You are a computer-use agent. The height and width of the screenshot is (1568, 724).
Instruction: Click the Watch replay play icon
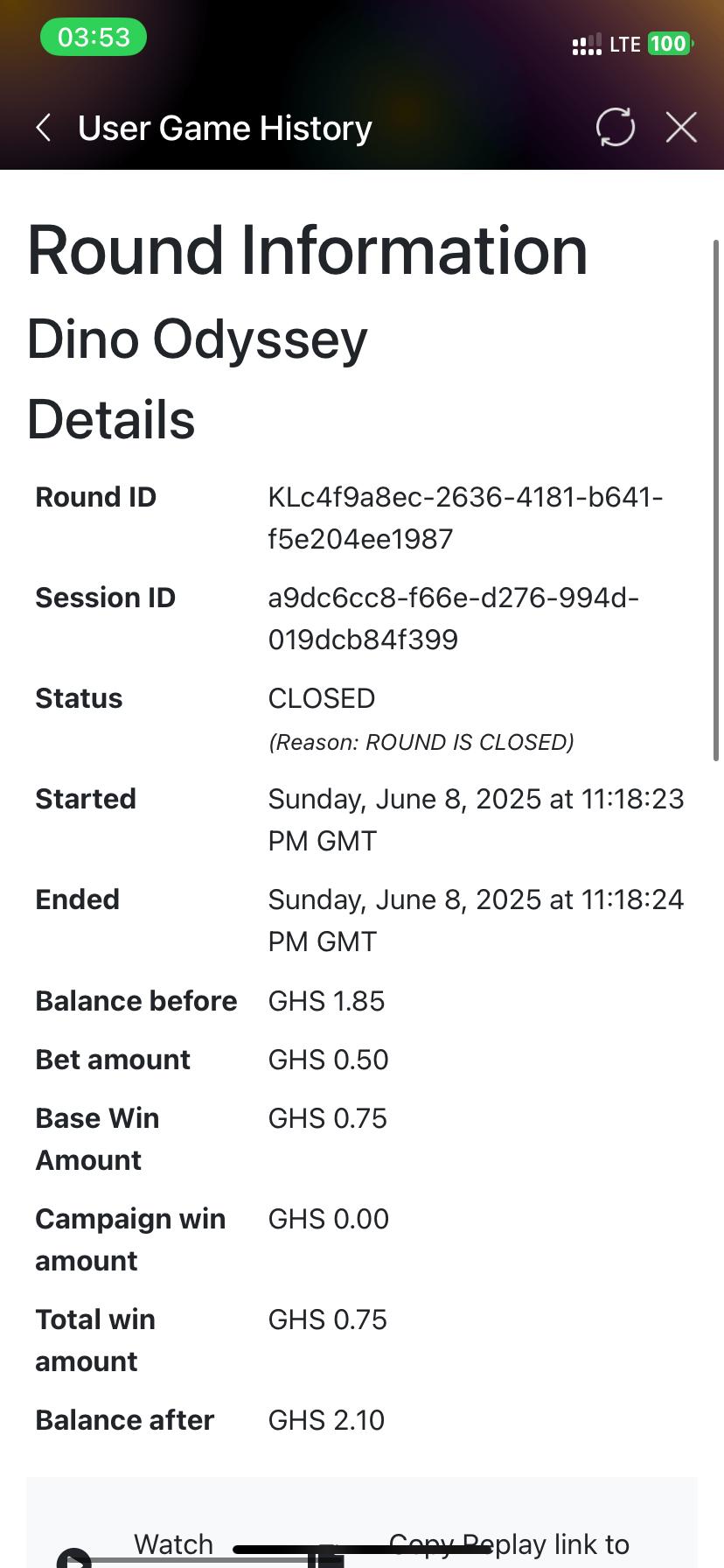(75, 1558)
